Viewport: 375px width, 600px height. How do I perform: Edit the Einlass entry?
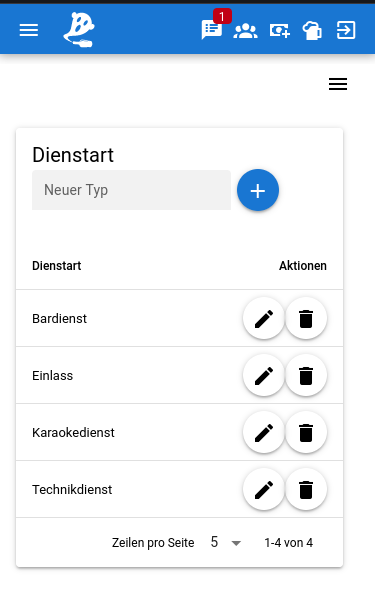point(264,375)
